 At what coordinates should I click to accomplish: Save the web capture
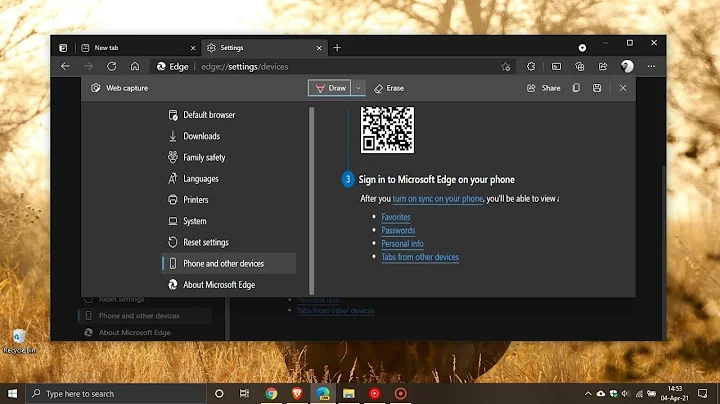coord(597,88)
